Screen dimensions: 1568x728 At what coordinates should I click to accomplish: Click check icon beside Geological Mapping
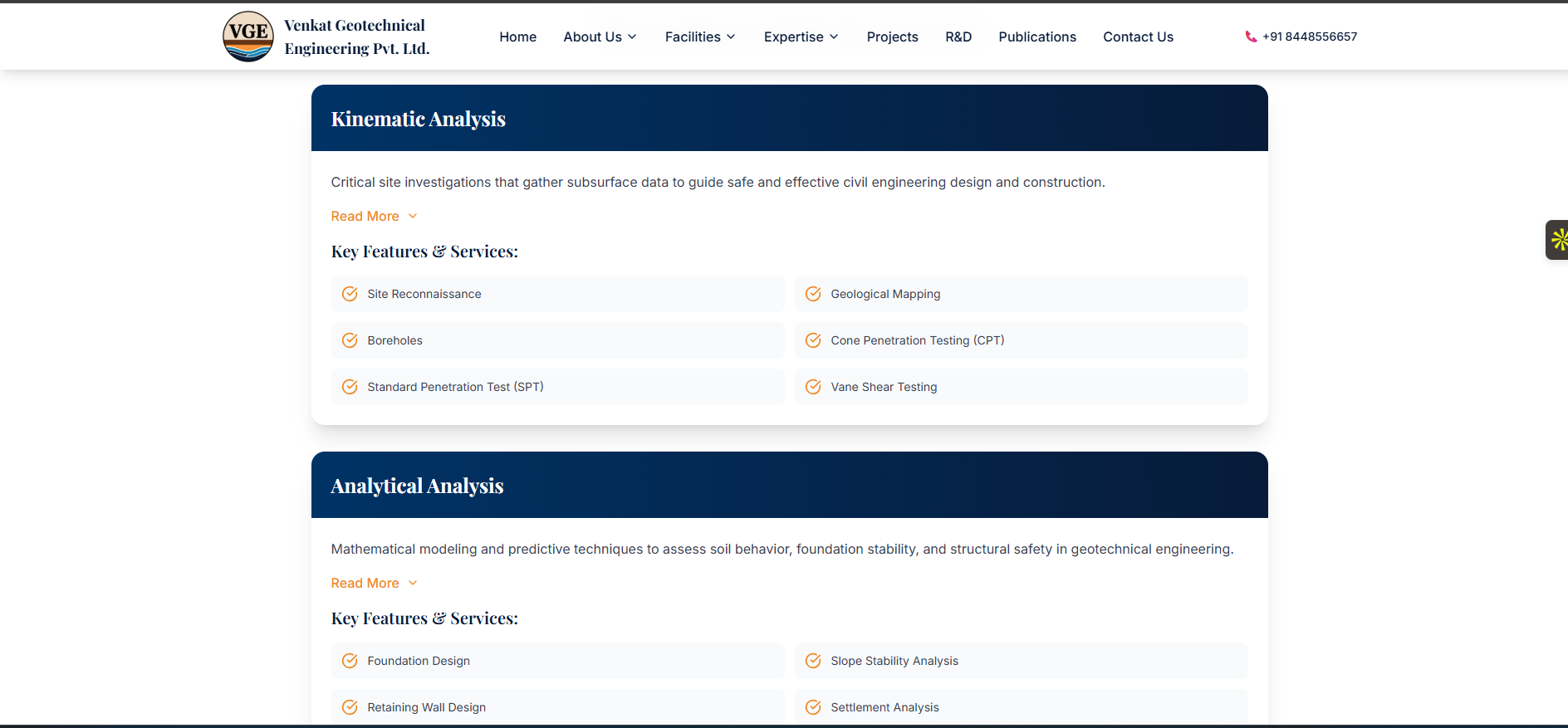(x=813, y=294)
